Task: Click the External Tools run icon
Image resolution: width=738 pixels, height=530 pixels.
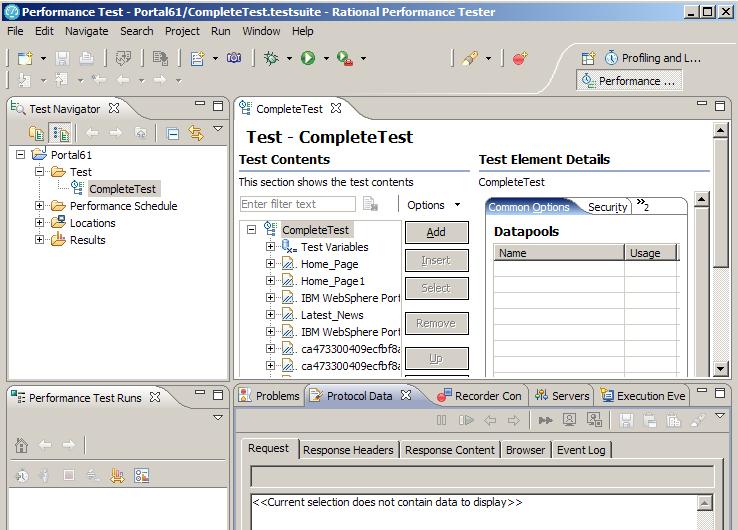Action: click(345, 58)
